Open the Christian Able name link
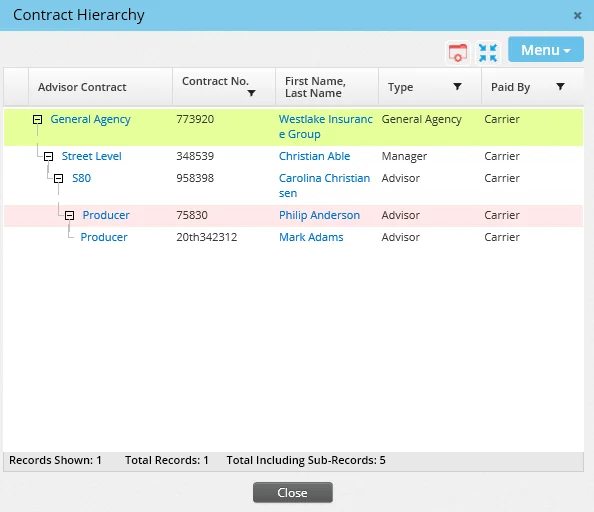Image resolution: width=594 pixels, height=512 pixels. pyautogui.click(x=314, y=156)
